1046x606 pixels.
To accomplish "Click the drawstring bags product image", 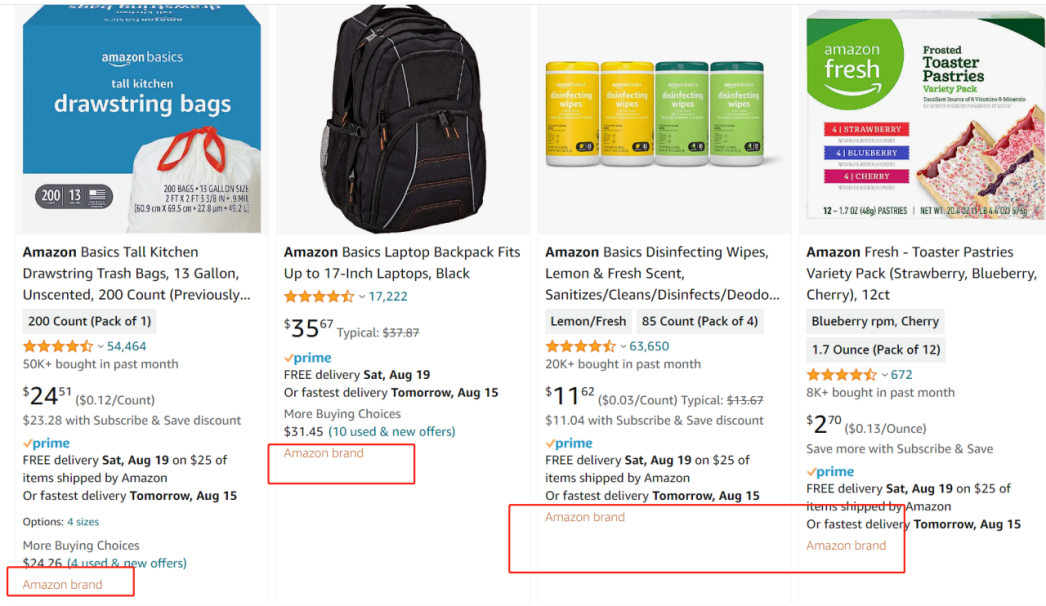I will click(x=141, y=119).
